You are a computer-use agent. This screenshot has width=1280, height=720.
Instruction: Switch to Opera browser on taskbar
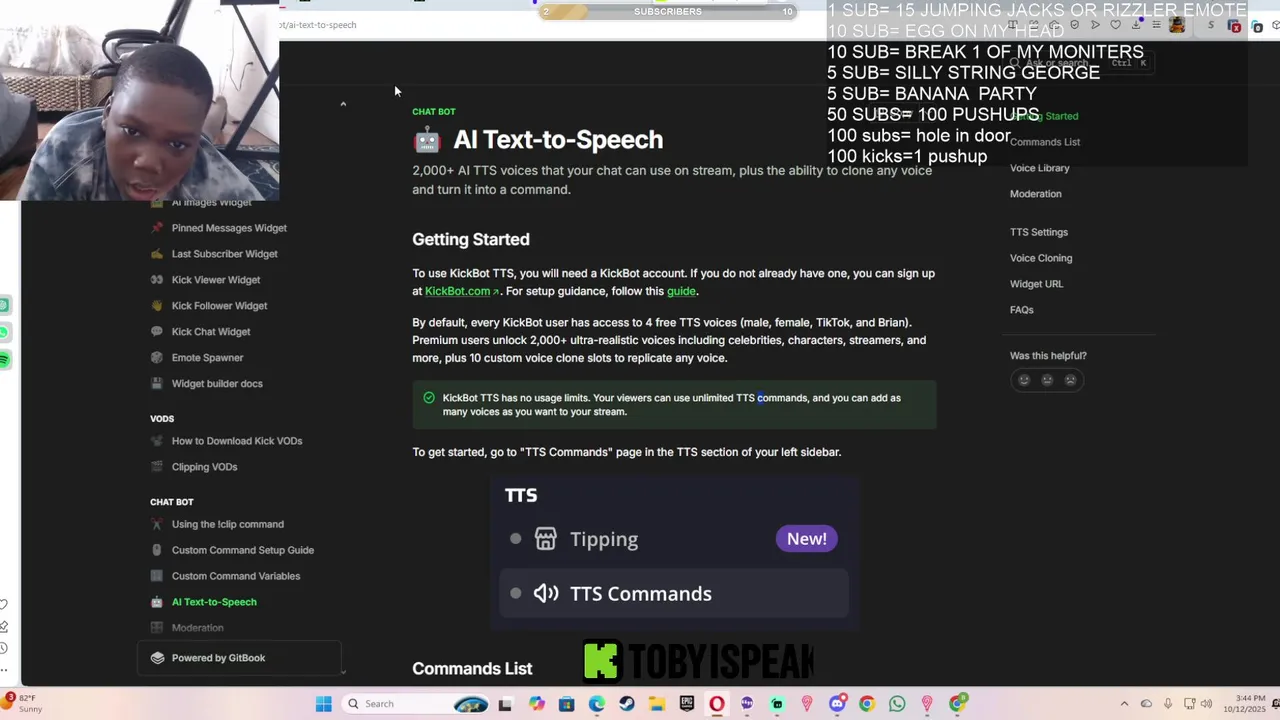(717, 704)
